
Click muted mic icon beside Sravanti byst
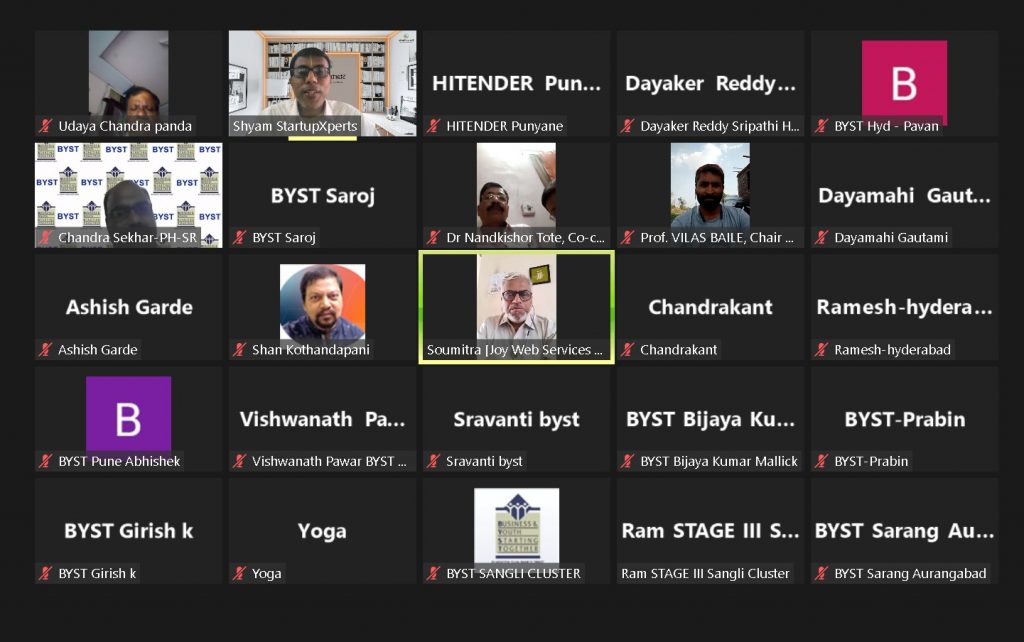(434, 461)
